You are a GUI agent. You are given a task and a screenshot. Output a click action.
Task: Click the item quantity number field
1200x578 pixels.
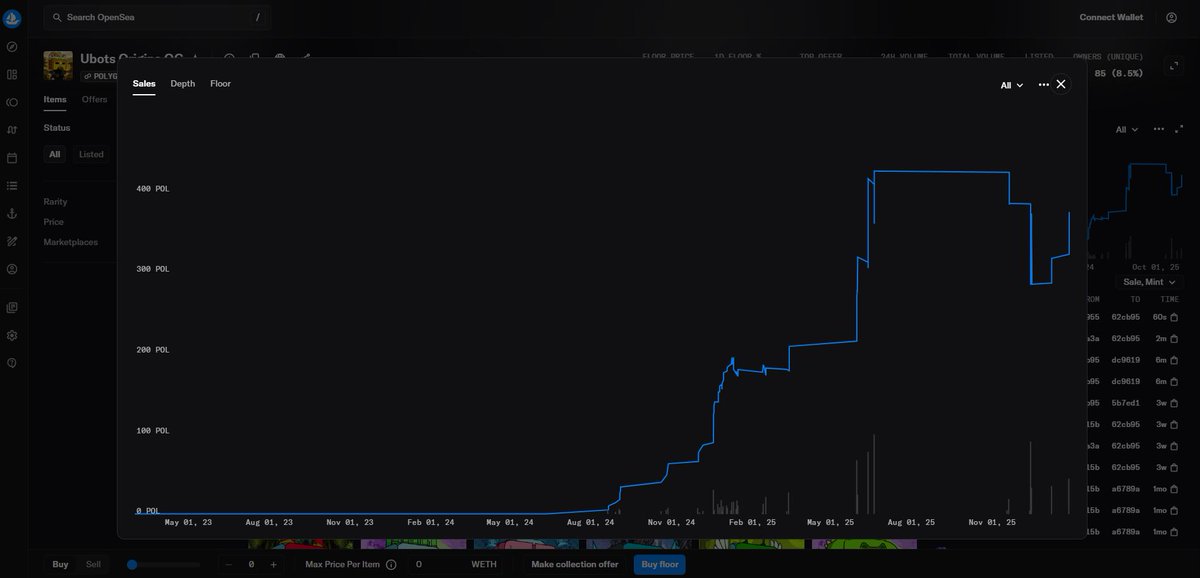(251, 565)
